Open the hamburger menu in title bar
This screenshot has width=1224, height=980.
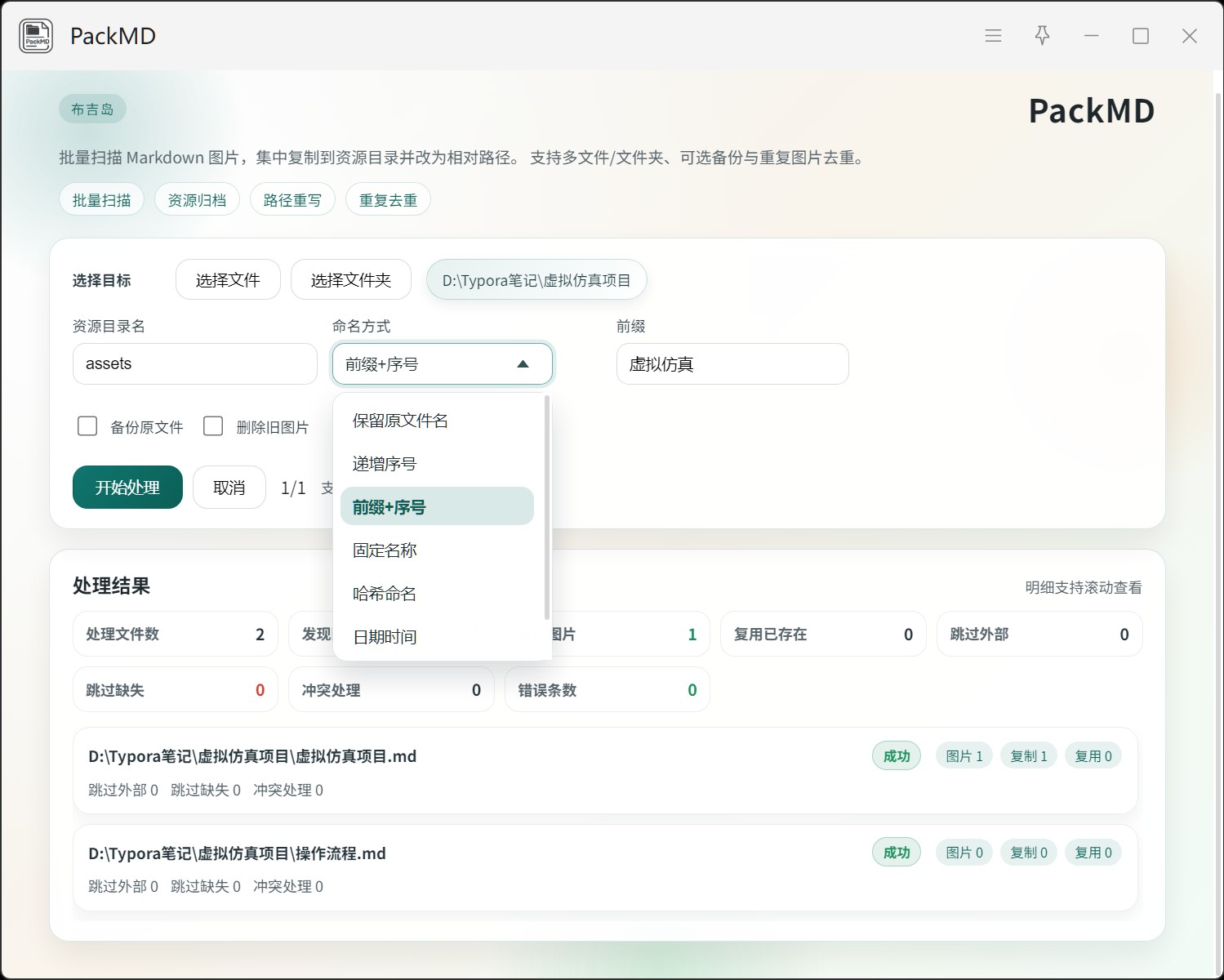[993, 36]
